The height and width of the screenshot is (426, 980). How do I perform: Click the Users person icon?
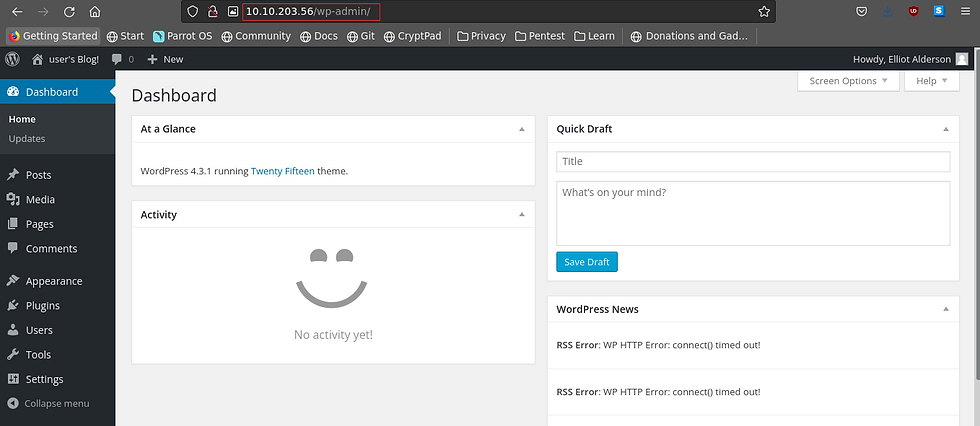(12, 330)
